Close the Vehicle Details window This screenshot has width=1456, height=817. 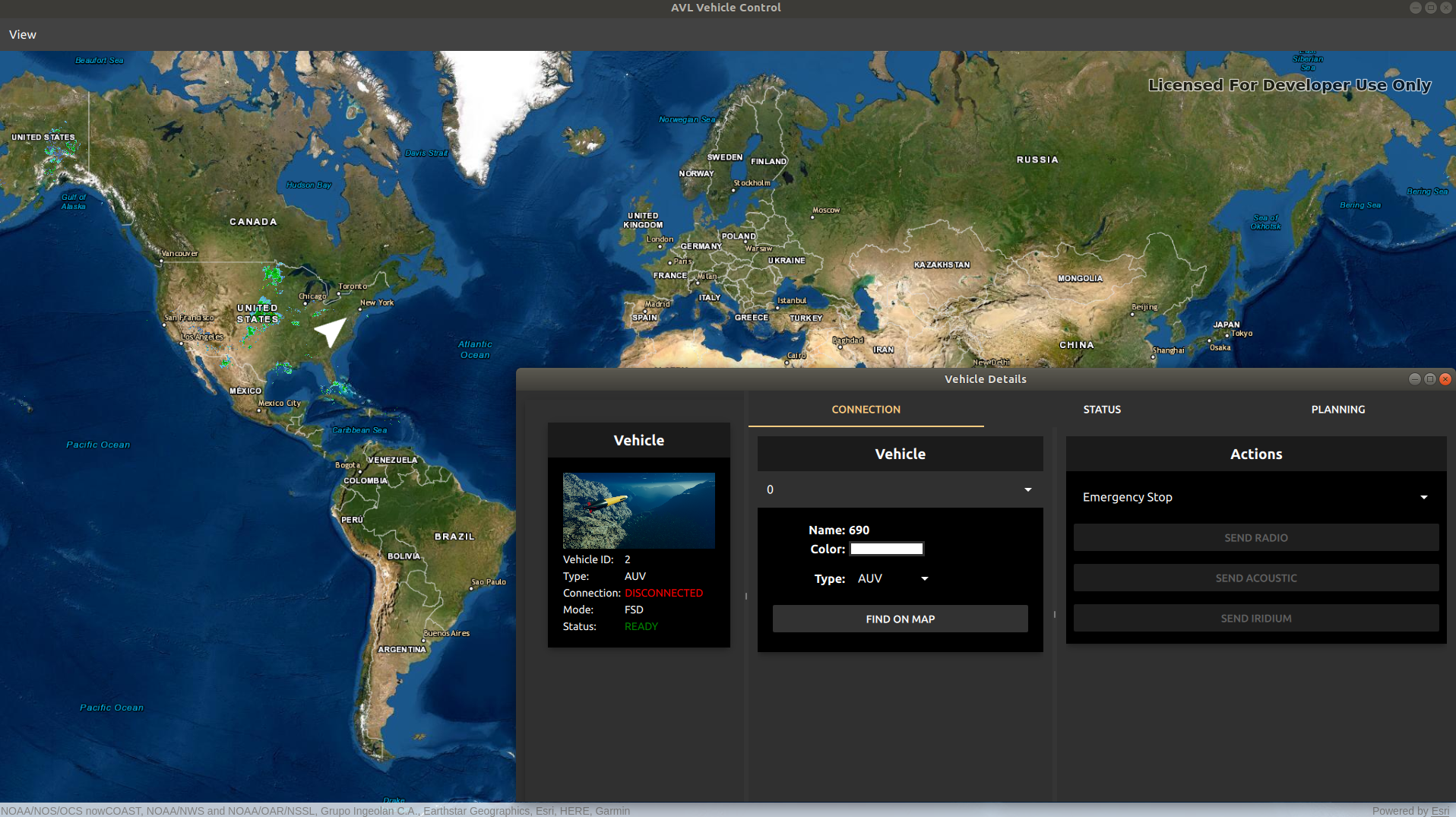1445,378
